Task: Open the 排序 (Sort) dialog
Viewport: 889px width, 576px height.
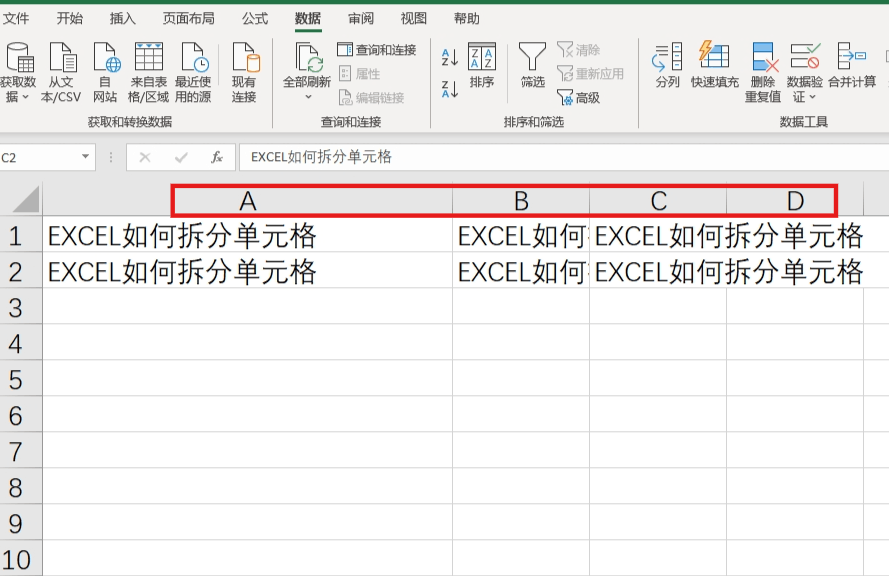Action: 482,65
